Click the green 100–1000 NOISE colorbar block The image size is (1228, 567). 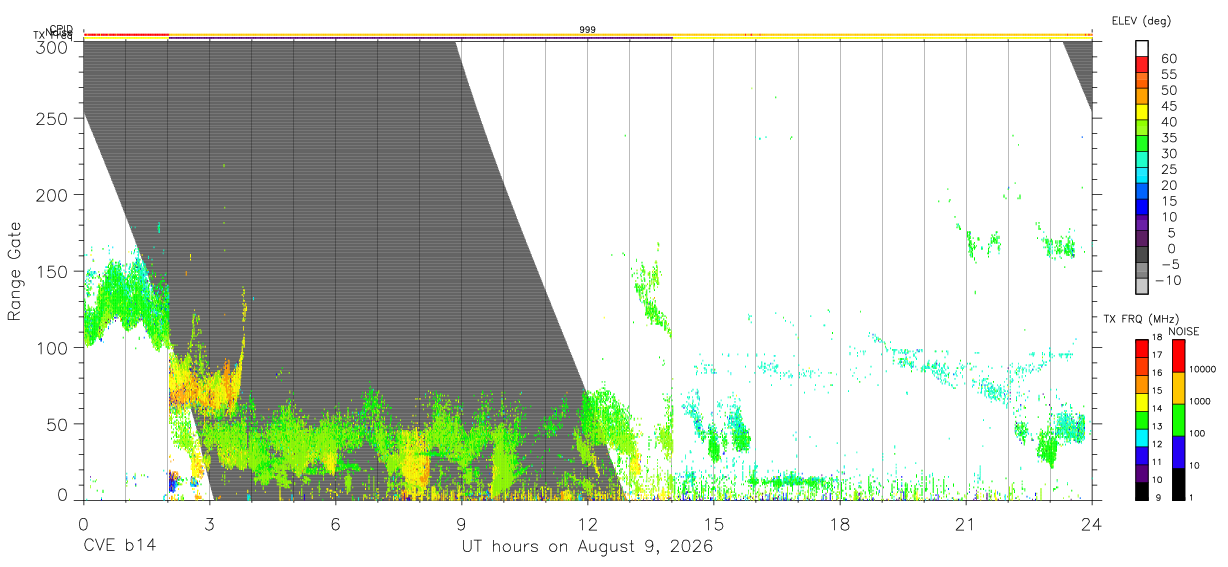point(1177,419)
